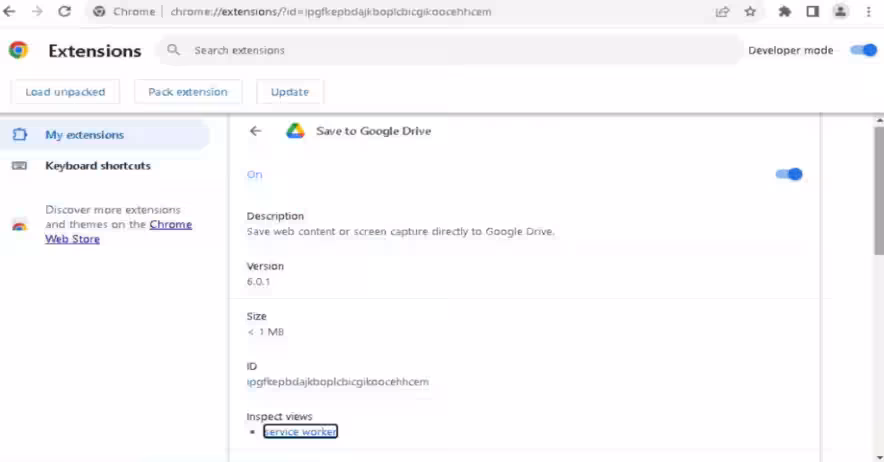
Task: Click the extension ID text
Action: point(338,382)
